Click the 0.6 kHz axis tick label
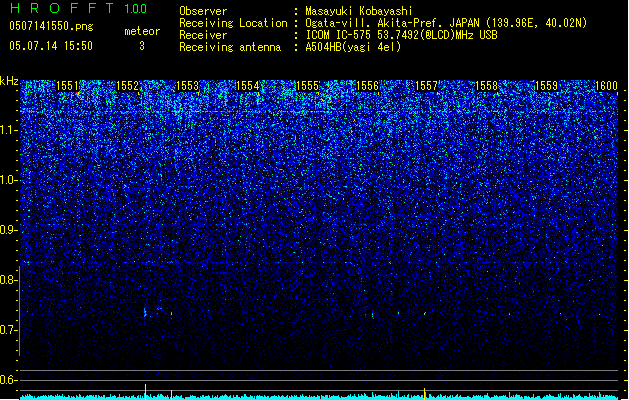Screen dimensions: 629x400 pos(9,380)
